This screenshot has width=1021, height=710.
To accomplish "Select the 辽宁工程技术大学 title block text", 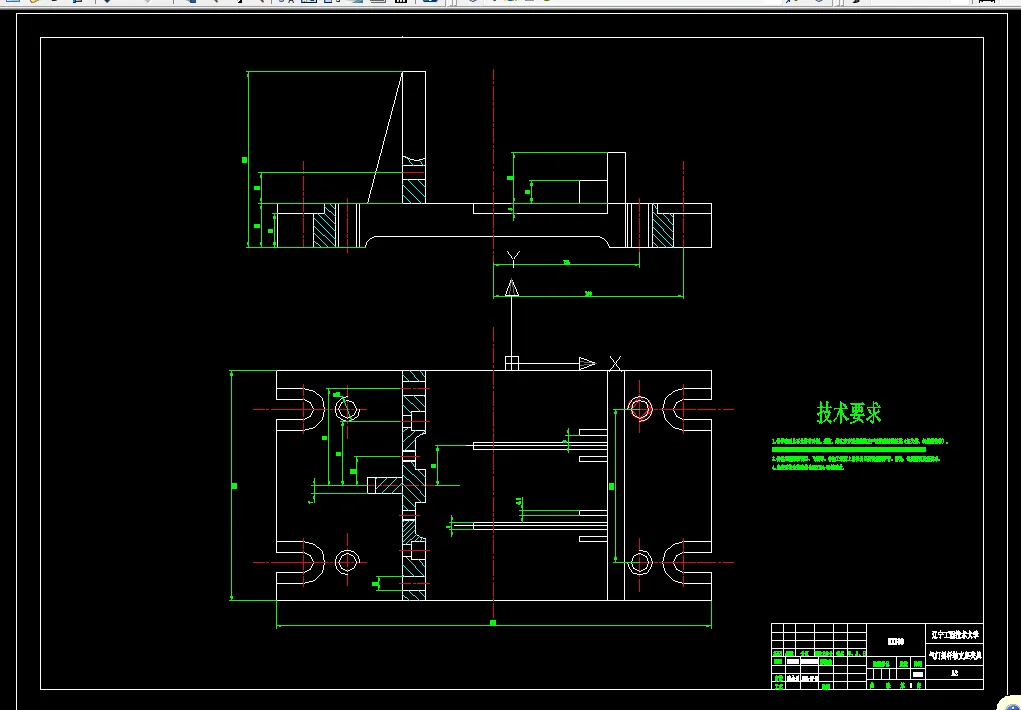I will [955, 634].
